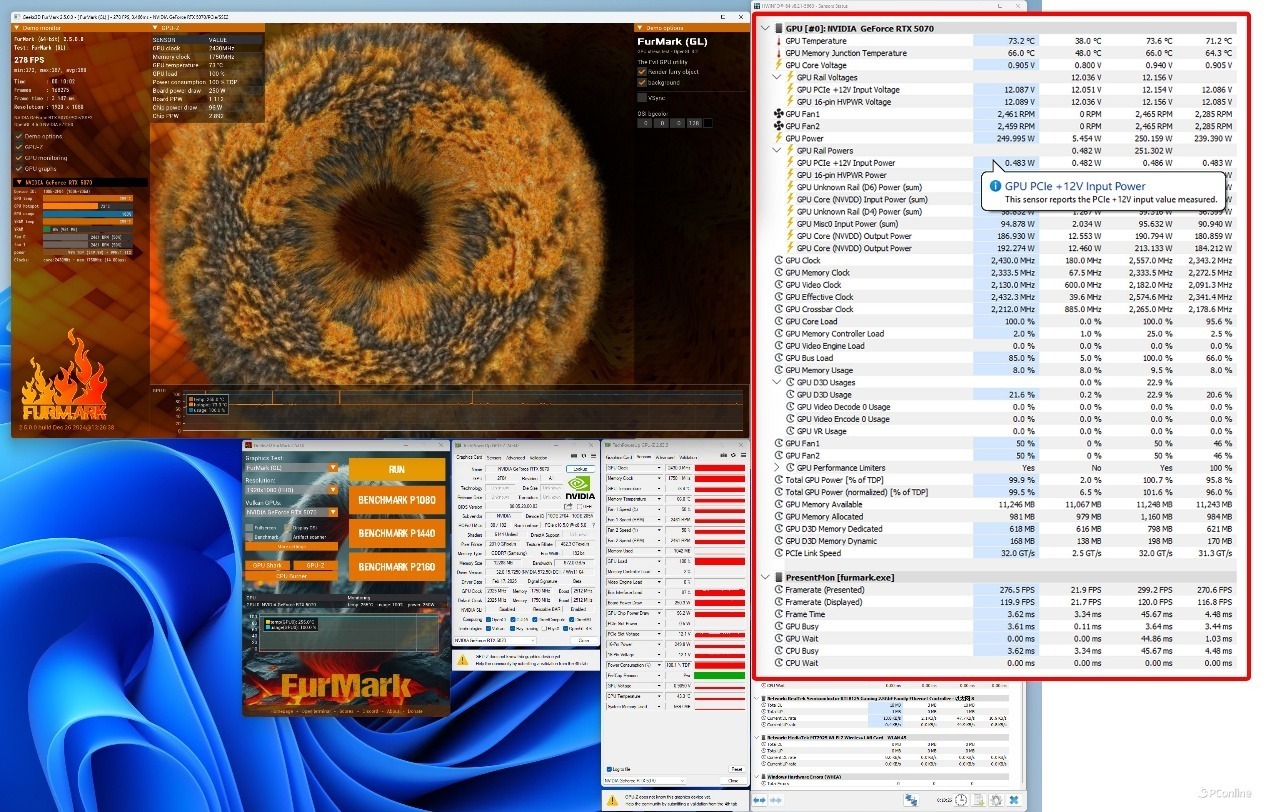Expand the GPU Performance Limiters row
Screen dimensions: 1266x812
tap(777, 468)
